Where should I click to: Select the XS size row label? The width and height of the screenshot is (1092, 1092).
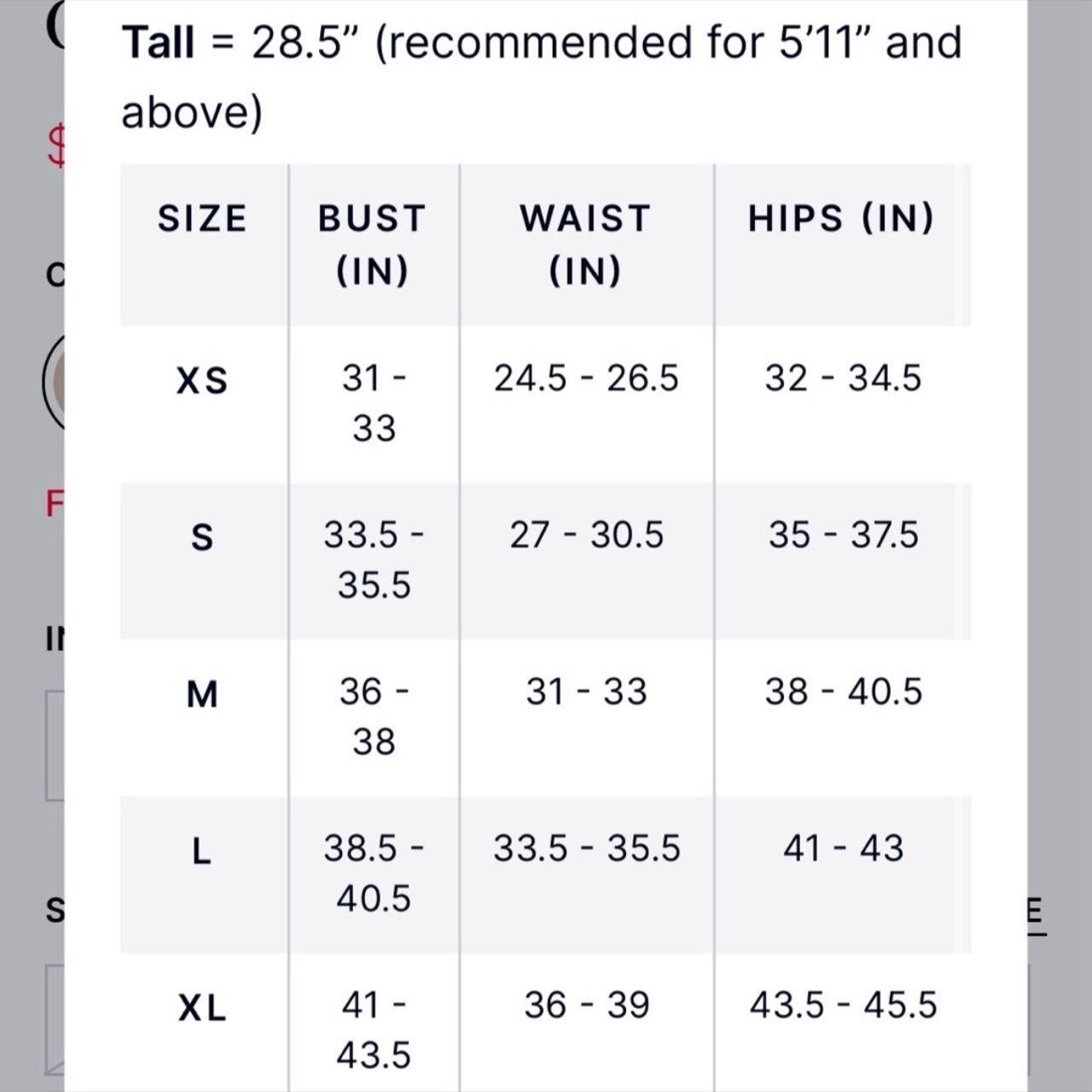click(x=202, y=380)
